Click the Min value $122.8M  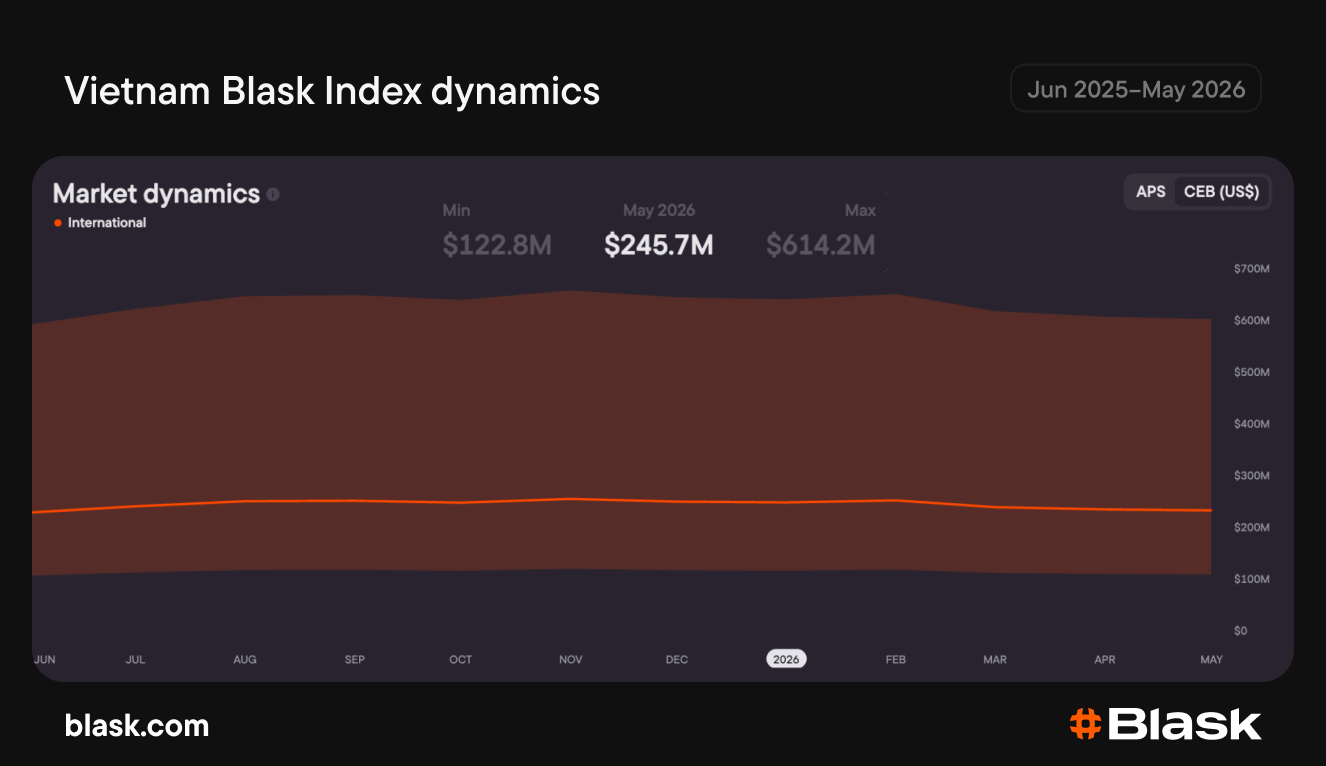(497, 245)
